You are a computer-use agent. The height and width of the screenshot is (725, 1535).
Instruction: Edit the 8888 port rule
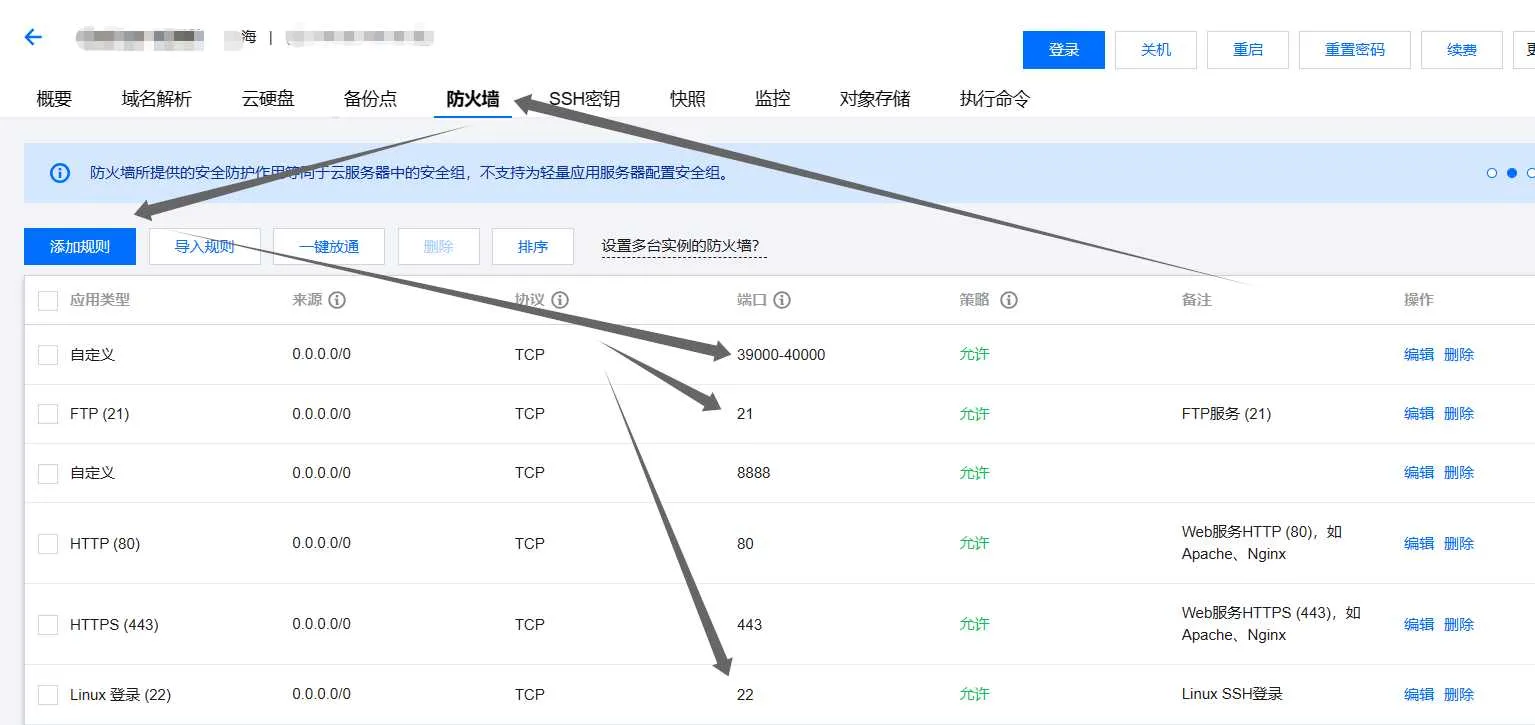pyautogui.click(x=1419, y=473)
